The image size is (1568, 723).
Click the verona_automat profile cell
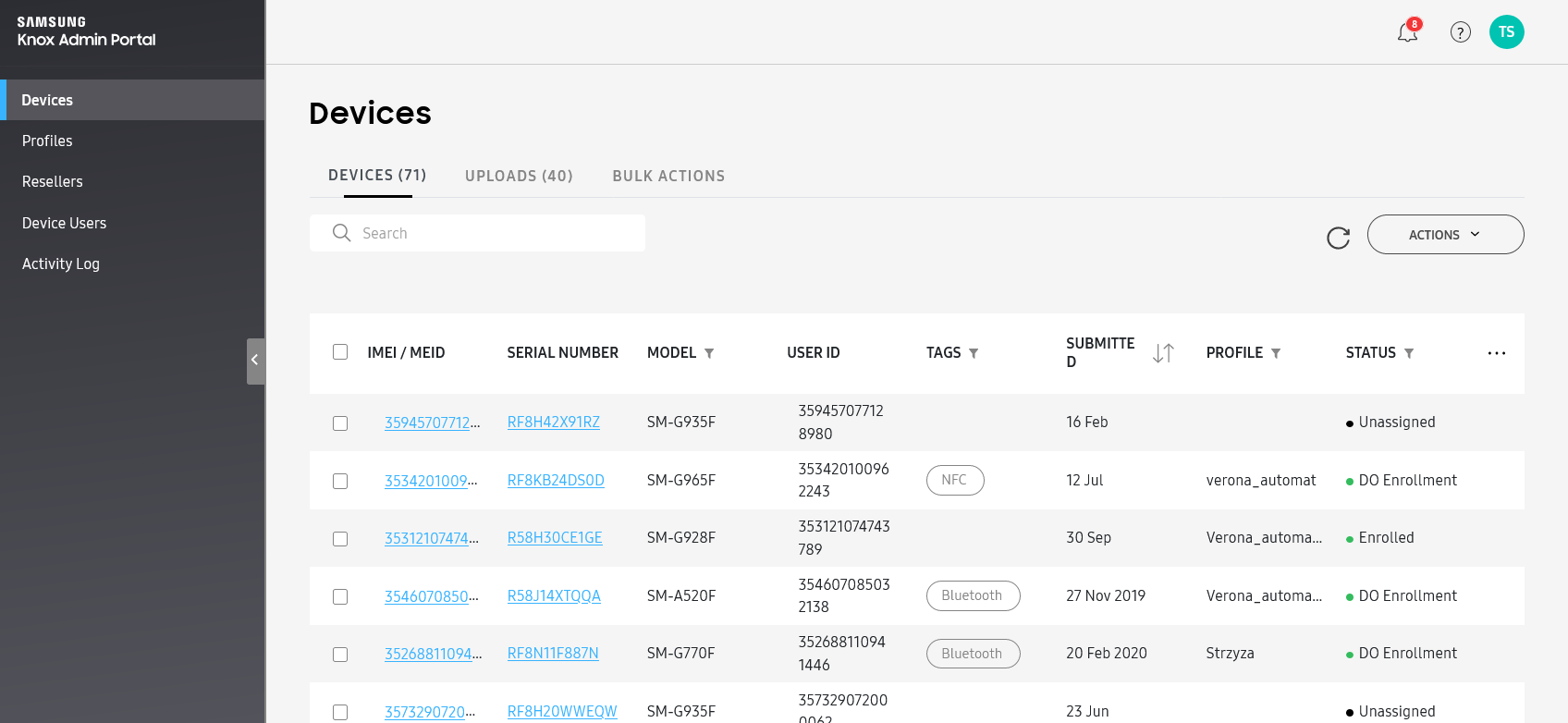point(1261,480)
